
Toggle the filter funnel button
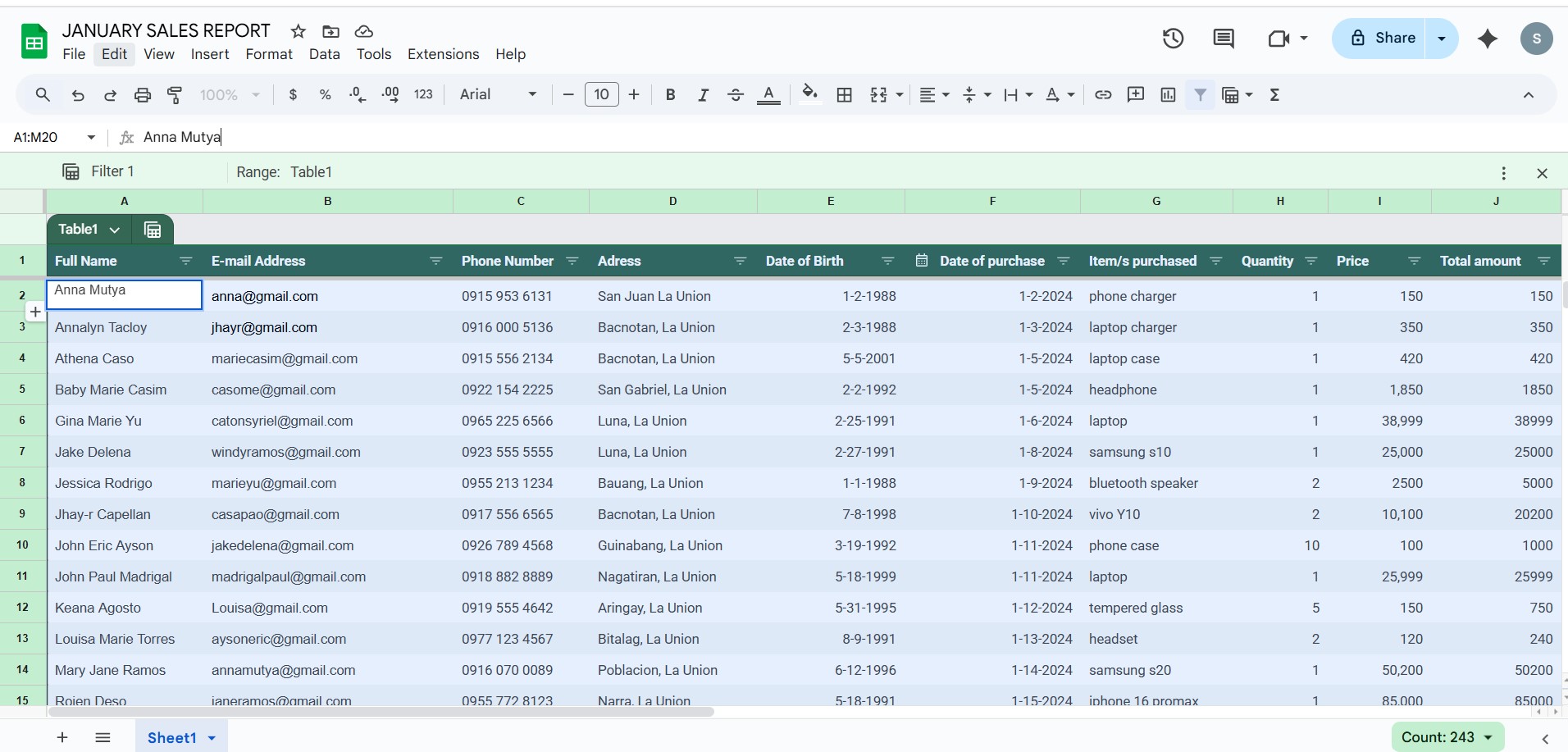tap(1201, 95)
